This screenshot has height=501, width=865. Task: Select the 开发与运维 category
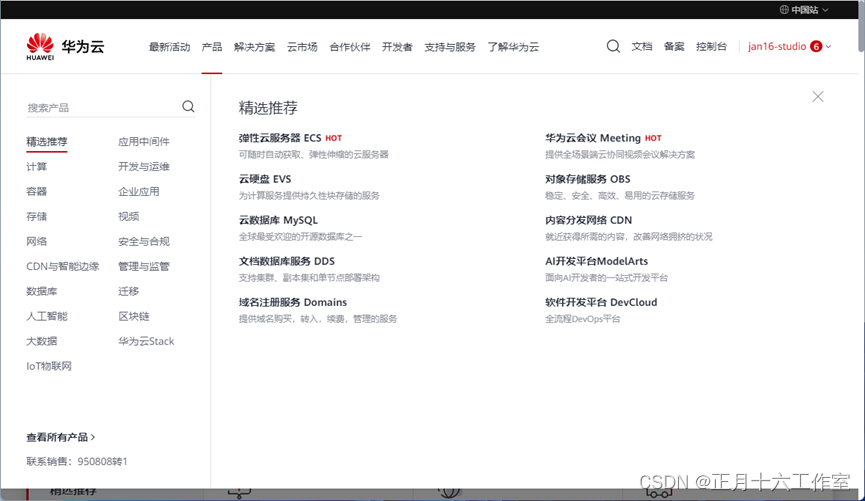(144, 167)
